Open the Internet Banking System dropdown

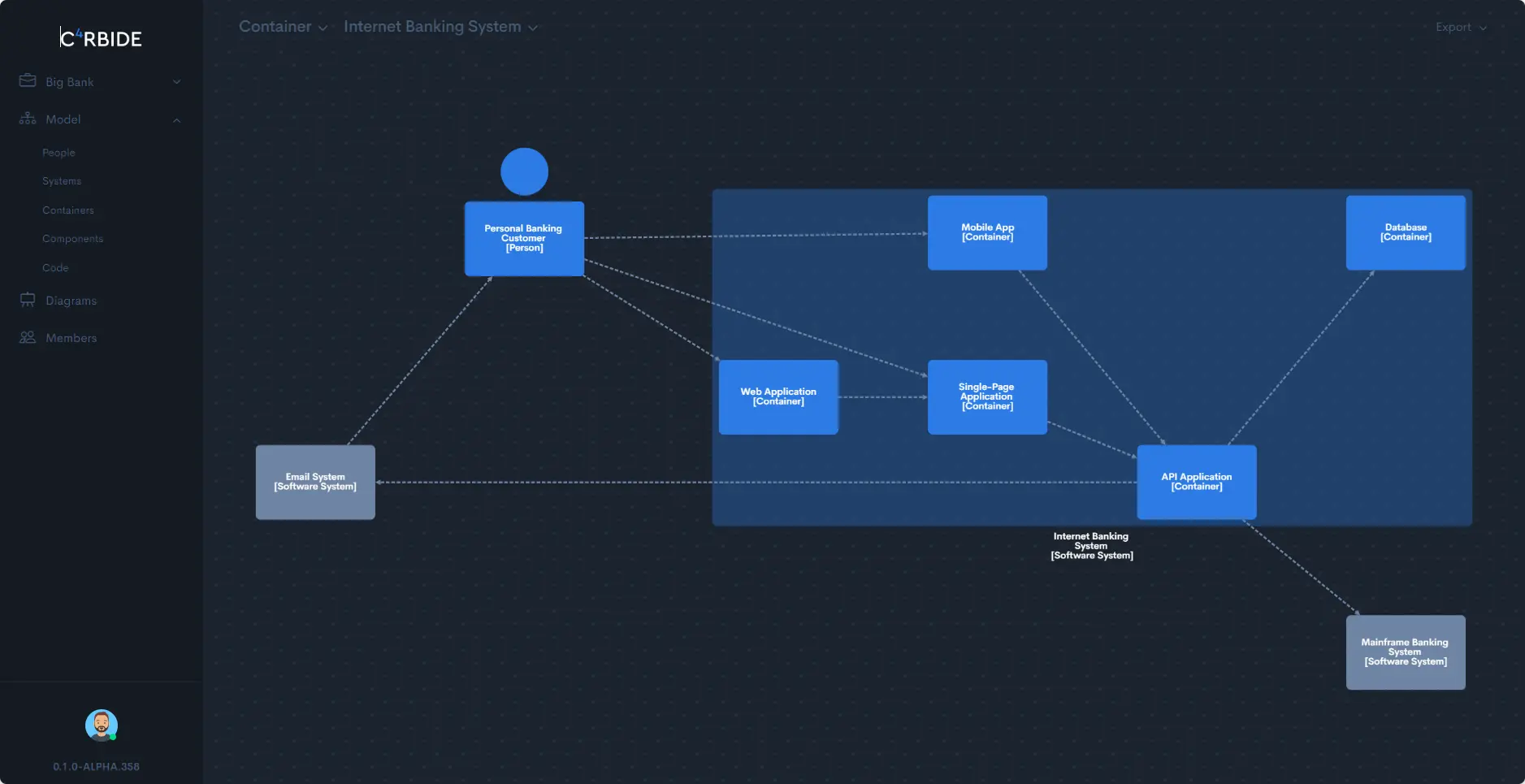440,27
